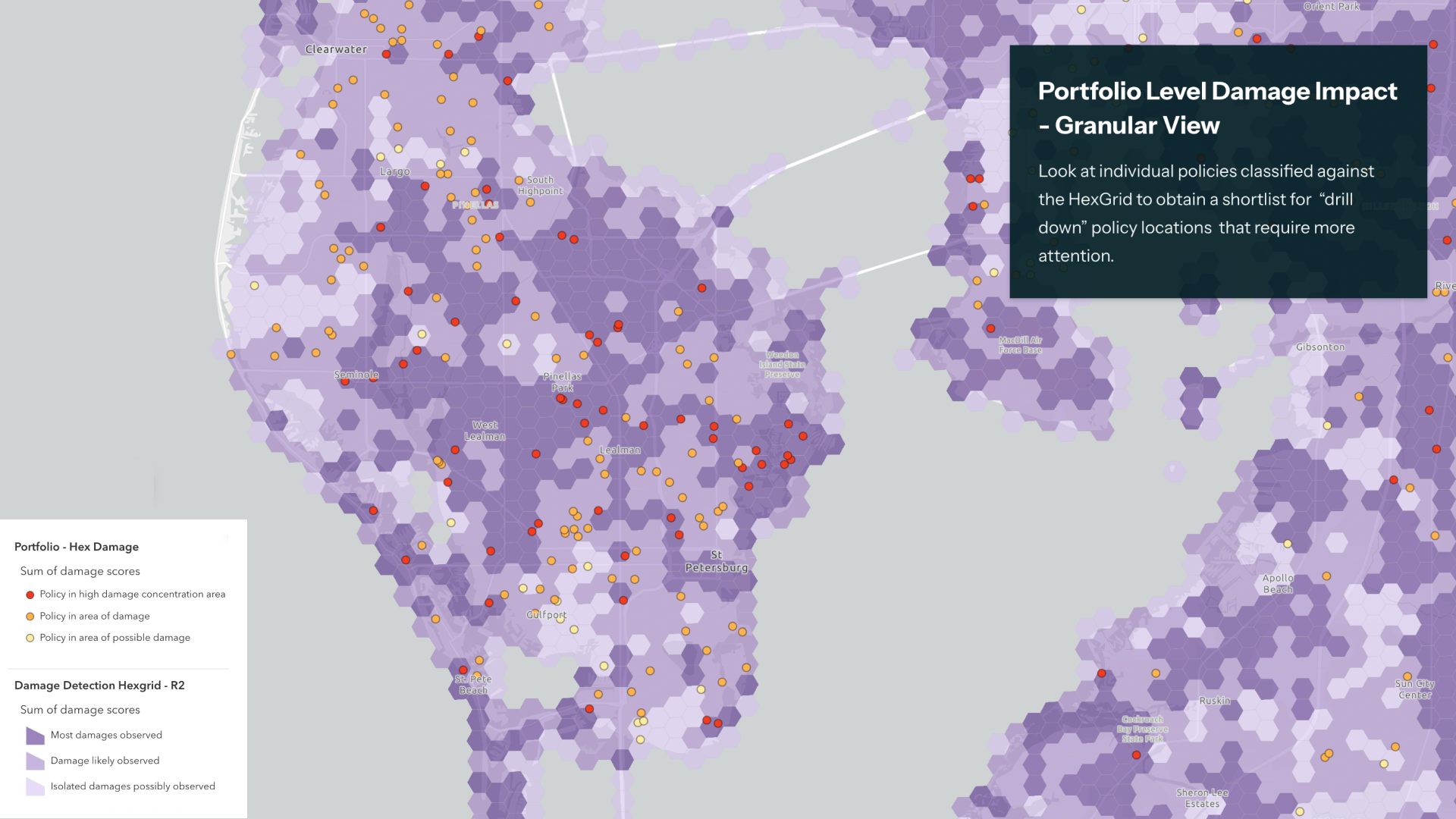The image size is (1456, 819).
Task: Click the Apollo Beach map label
Action: tap(1278, 584)
